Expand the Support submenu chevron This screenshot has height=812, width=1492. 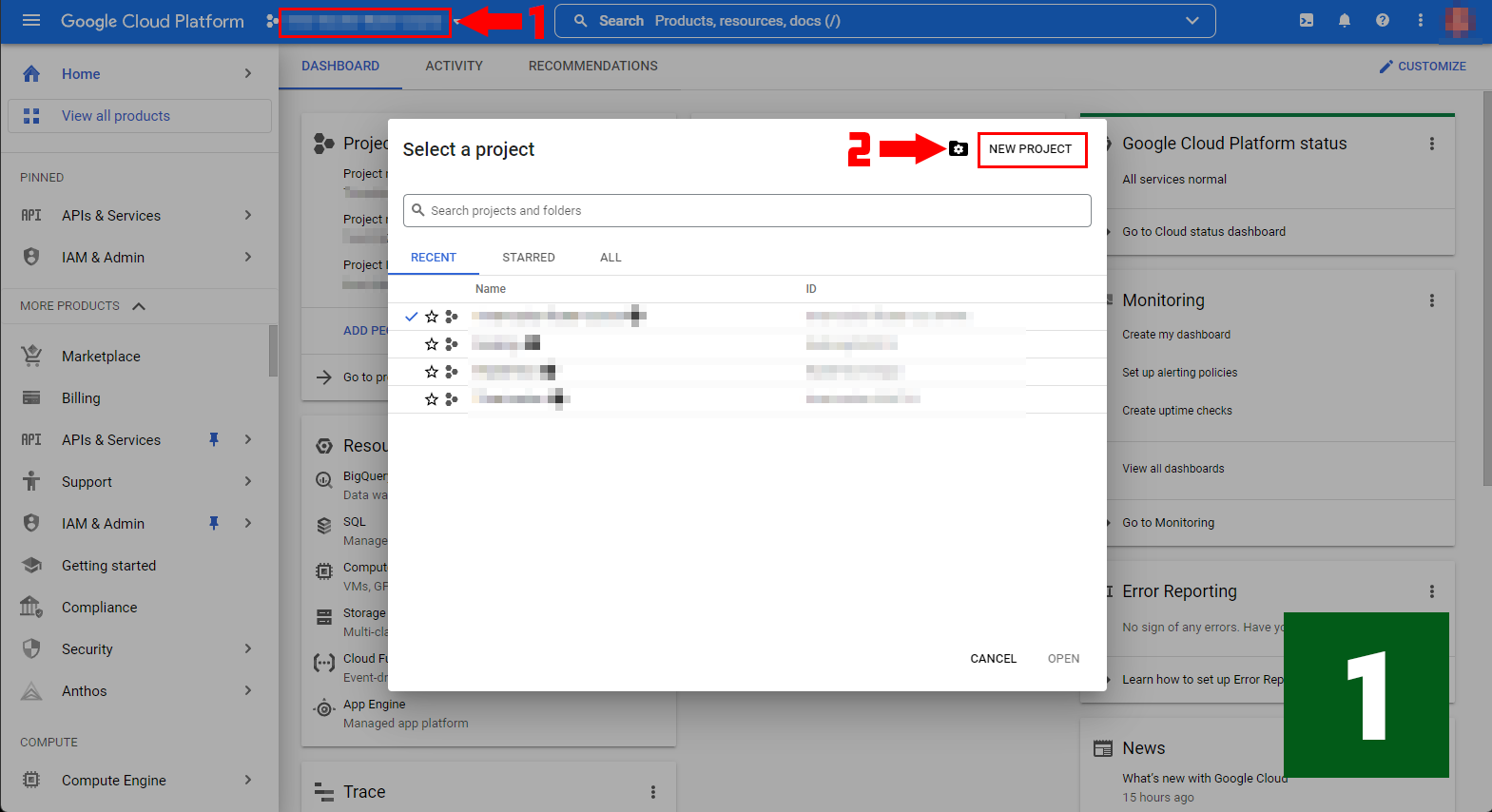coord(248,481)
